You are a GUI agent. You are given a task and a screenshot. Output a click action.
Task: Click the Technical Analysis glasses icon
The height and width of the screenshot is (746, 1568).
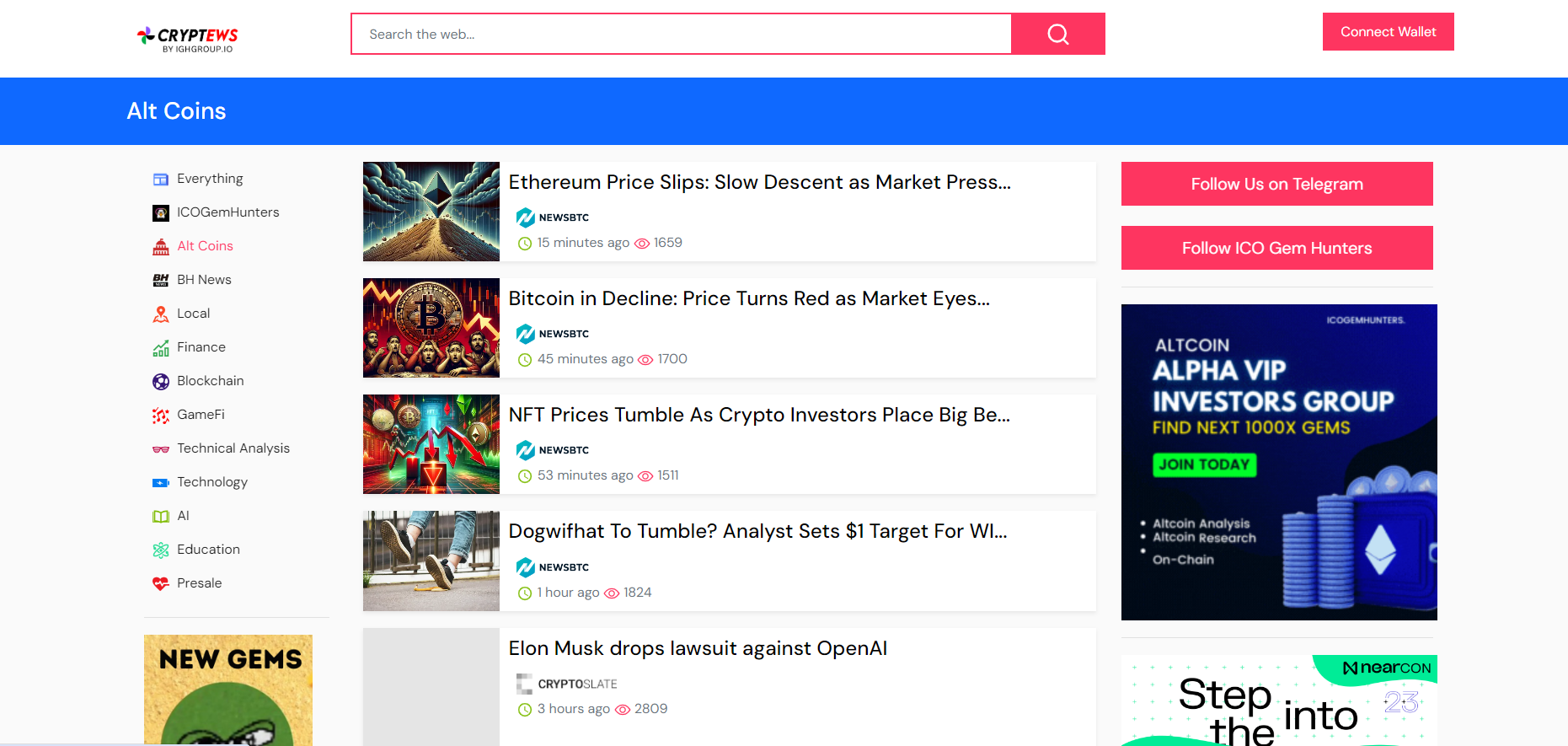point(161,448)
